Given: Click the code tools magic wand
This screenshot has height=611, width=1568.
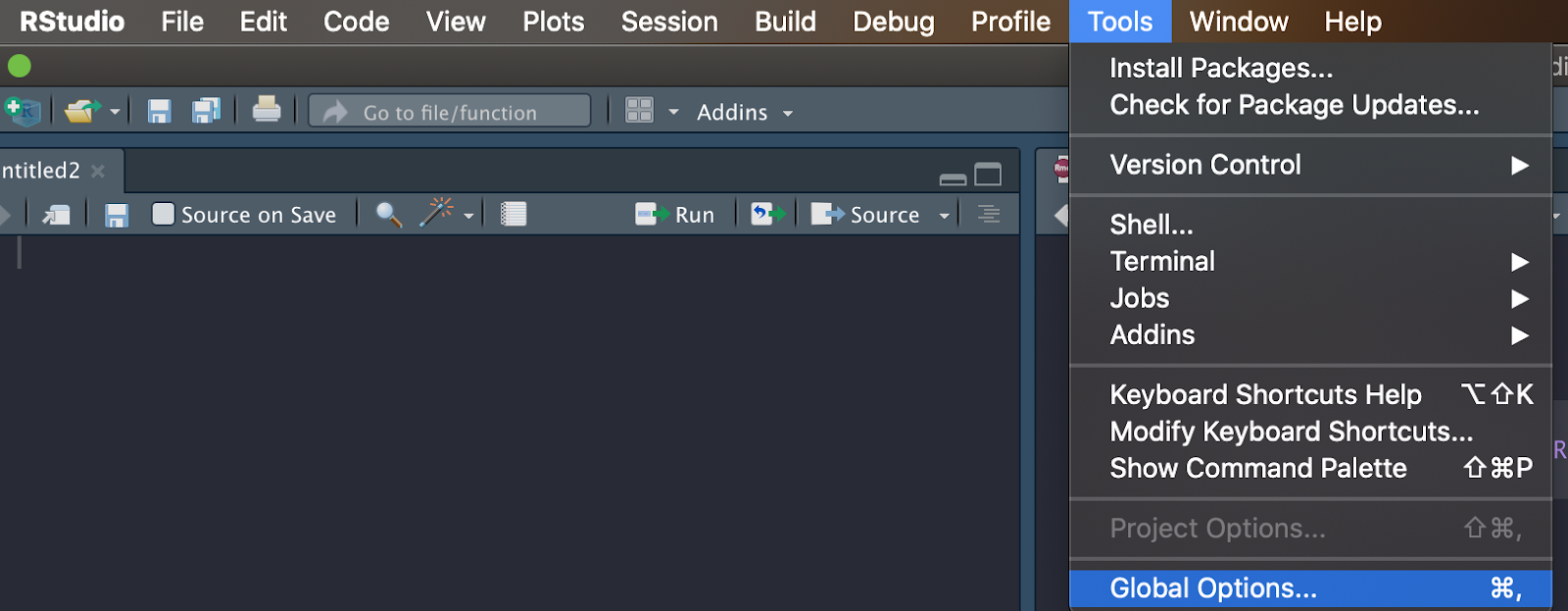Looking at the screenshot, I should pyautogui.click(x=437, y=213).
